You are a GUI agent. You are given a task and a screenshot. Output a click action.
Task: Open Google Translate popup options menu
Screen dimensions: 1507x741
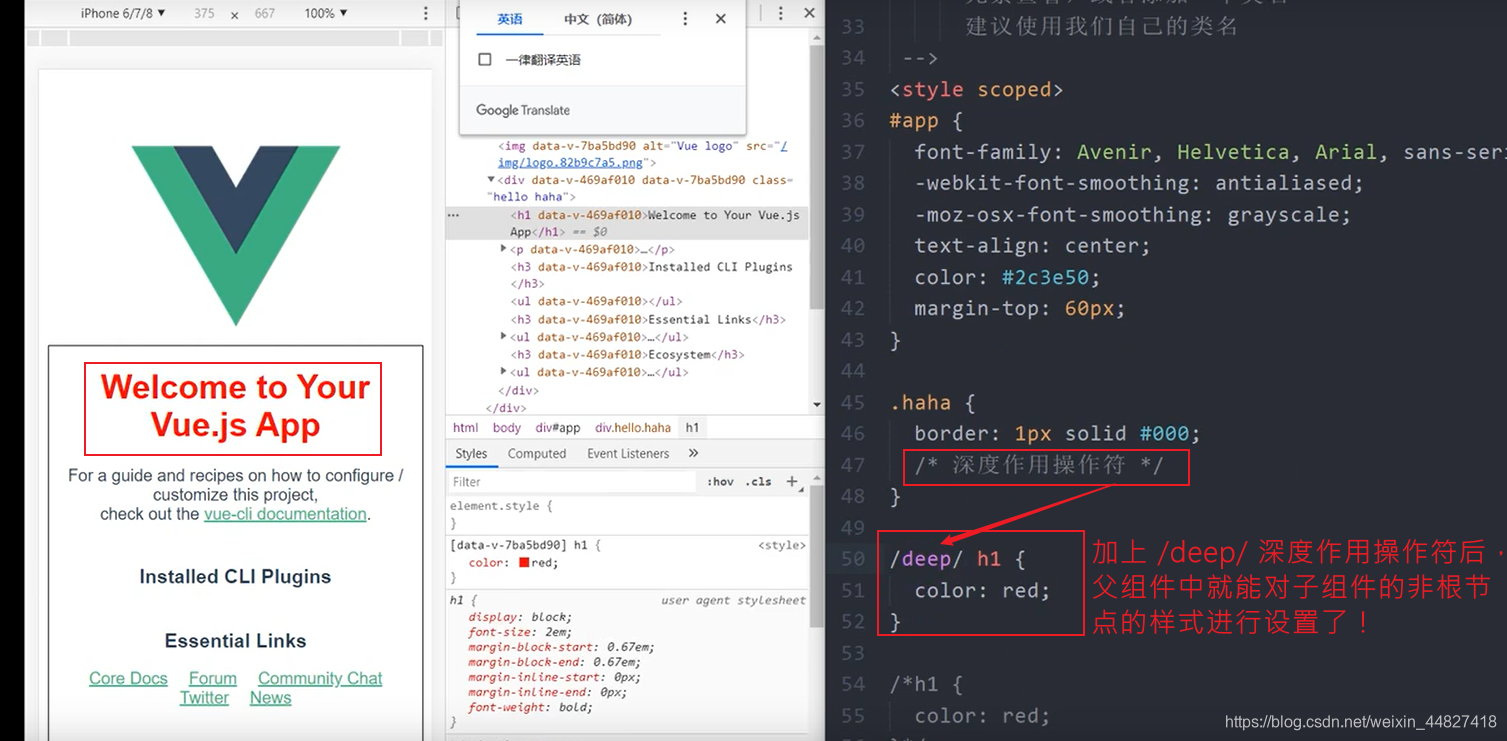(x=685, y=19)
